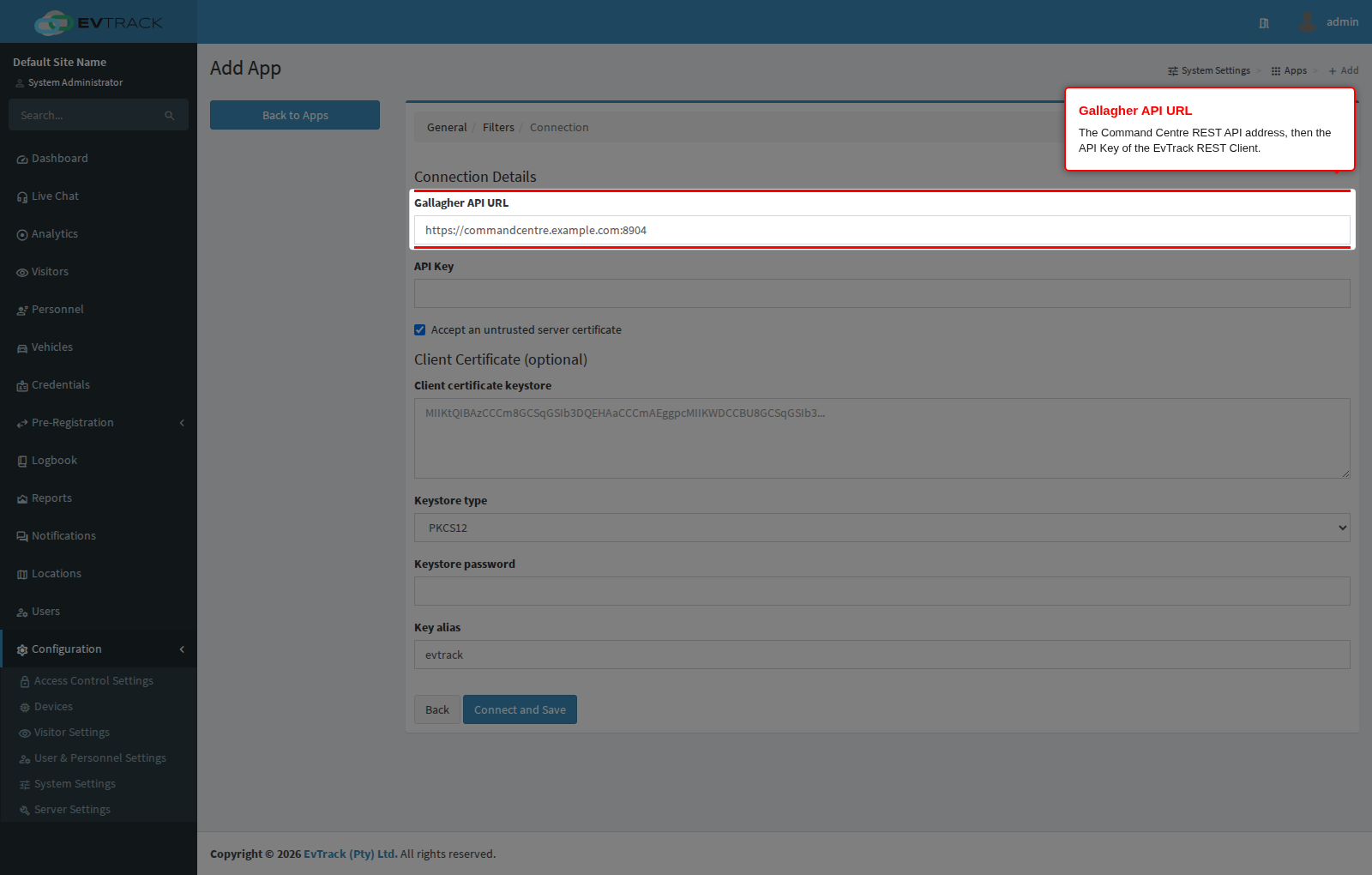Open System Settings submenu item in sidebar
Viewport: 1372px width, 875px height.
coord(75,784)
